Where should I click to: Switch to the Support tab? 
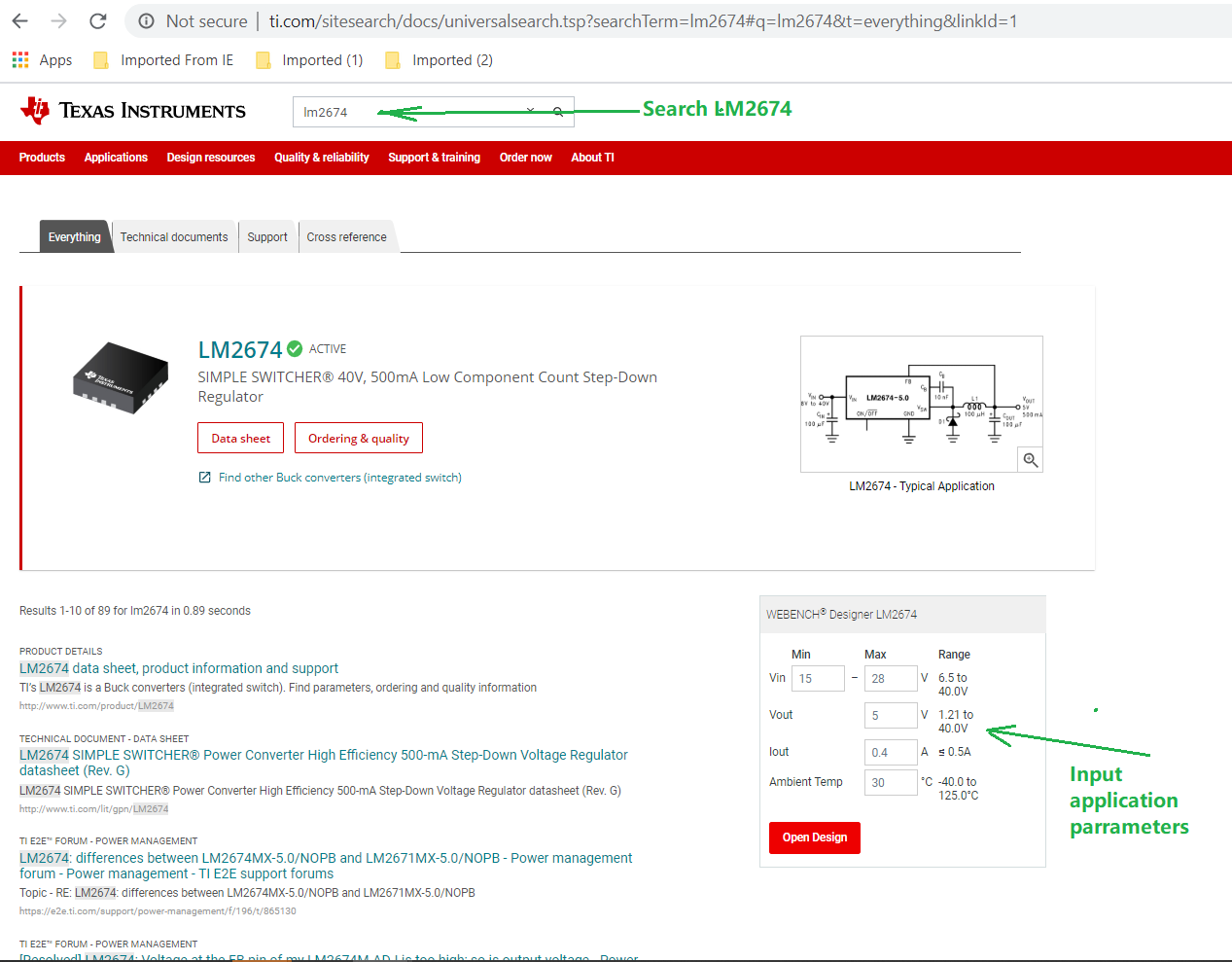pyautogui.click(x=267, y=236)
